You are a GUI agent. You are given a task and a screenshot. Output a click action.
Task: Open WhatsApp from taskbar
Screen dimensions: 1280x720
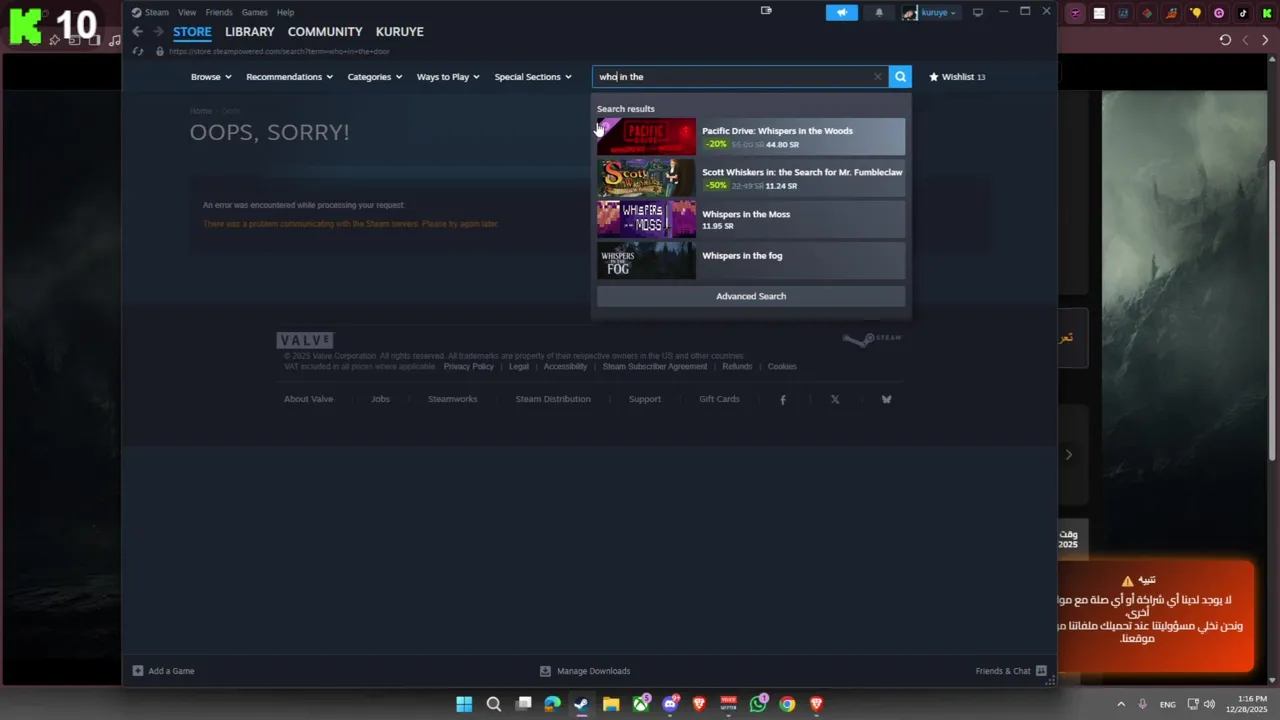[758, 704]
